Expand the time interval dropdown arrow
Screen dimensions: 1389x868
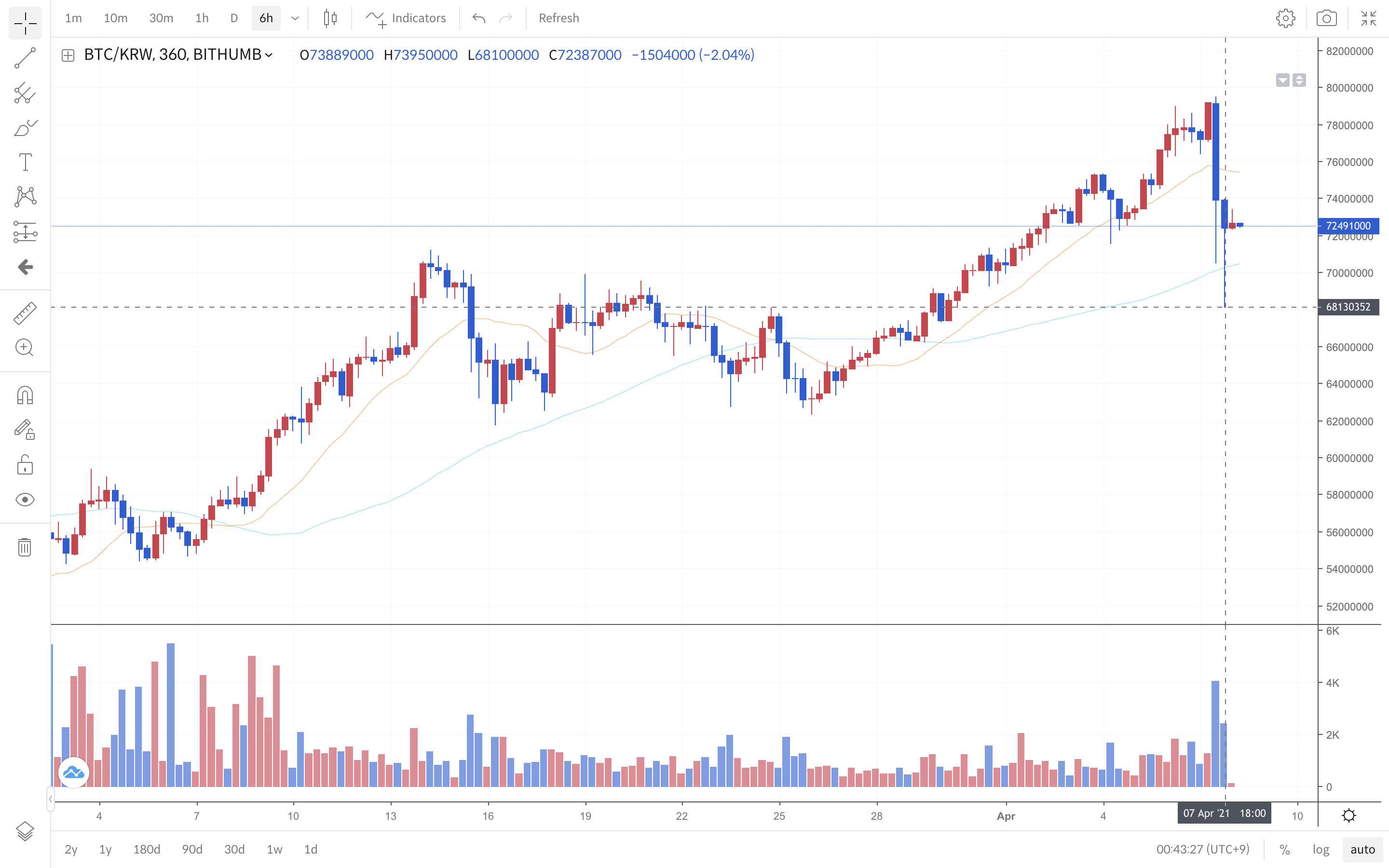pyautogui.click(x=295, y=18)
